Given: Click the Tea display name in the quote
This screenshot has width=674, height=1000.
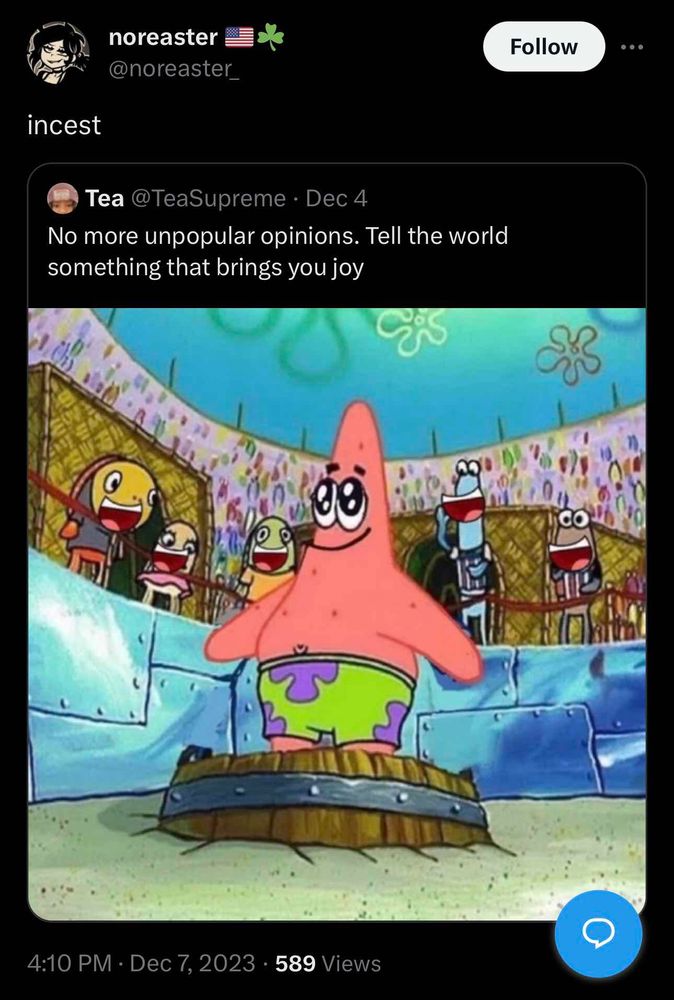Looking at the screenshot, I should click(x=105, y=198).
